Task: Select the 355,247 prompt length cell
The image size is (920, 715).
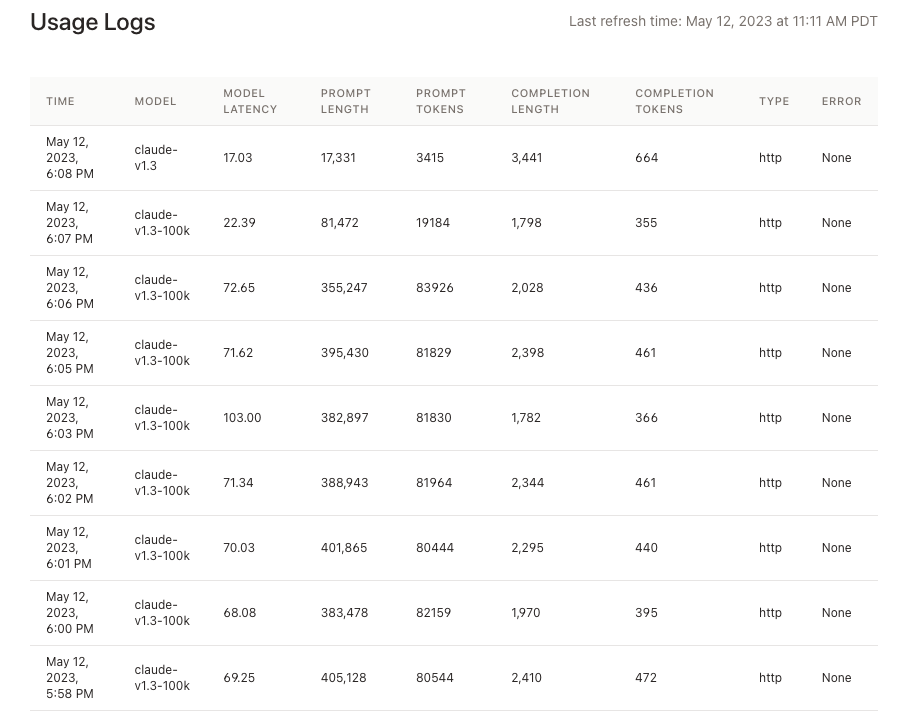Action: (344, 288)
